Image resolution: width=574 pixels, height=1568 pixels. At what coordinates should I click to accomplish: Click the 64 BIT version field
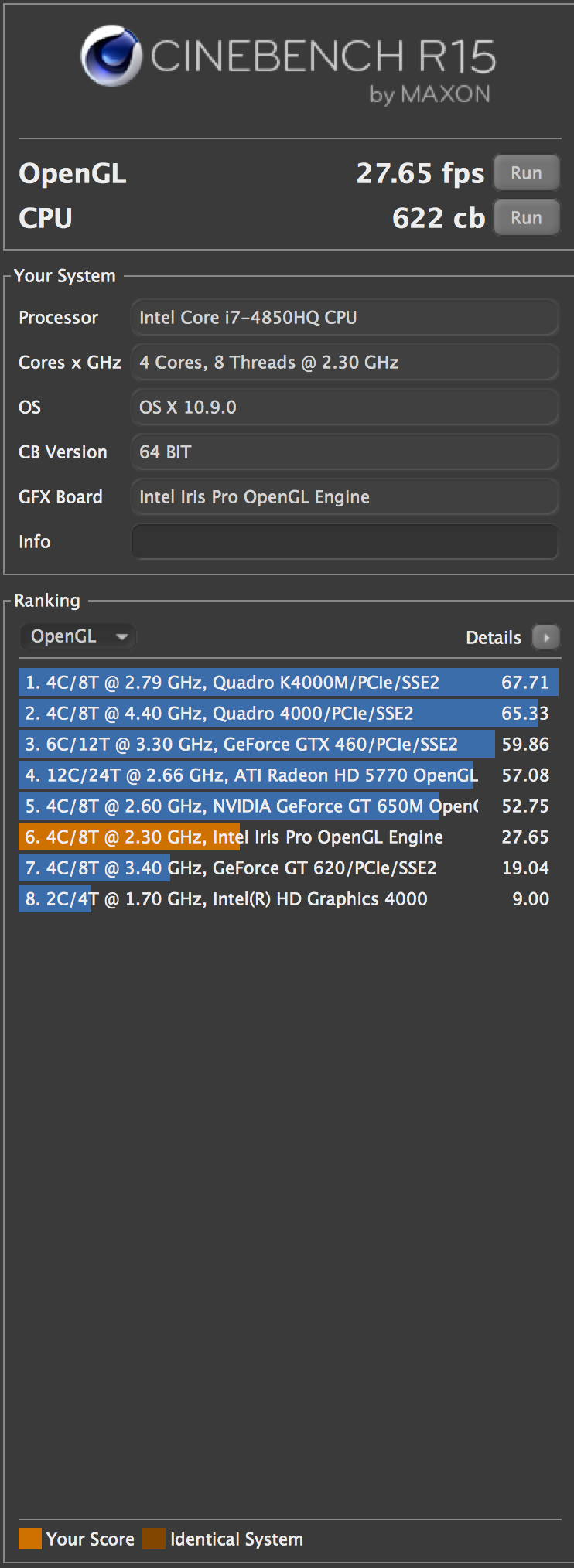point(345,452)
